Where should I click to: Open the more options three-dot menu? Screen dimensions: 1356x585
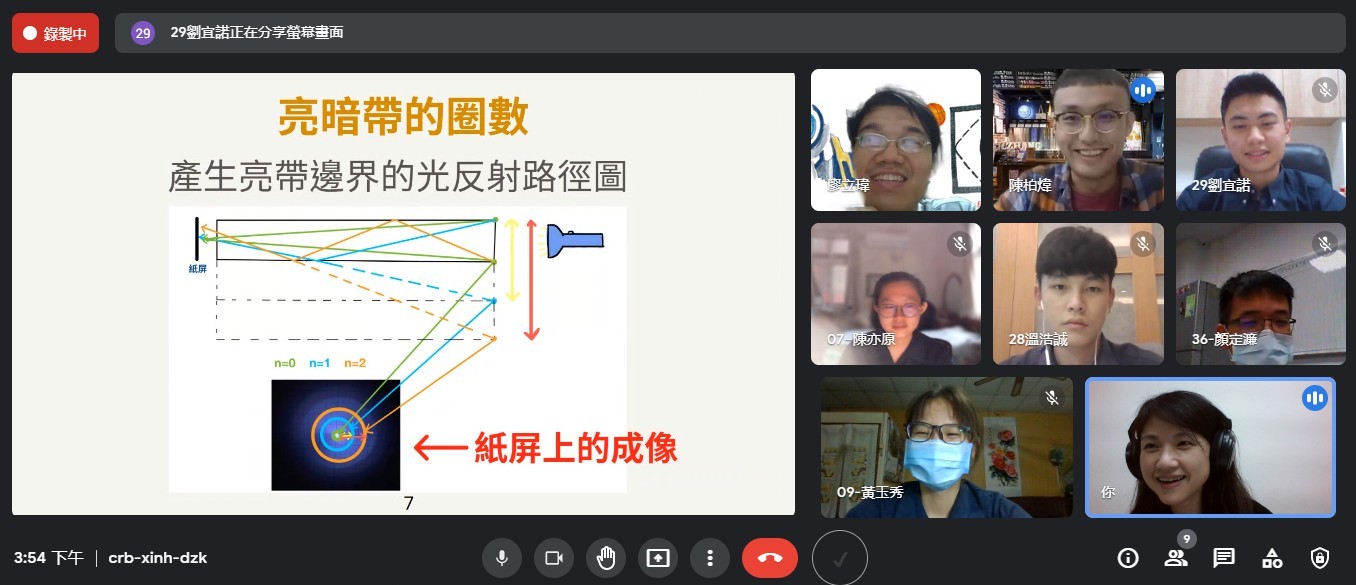coord(710,558)
